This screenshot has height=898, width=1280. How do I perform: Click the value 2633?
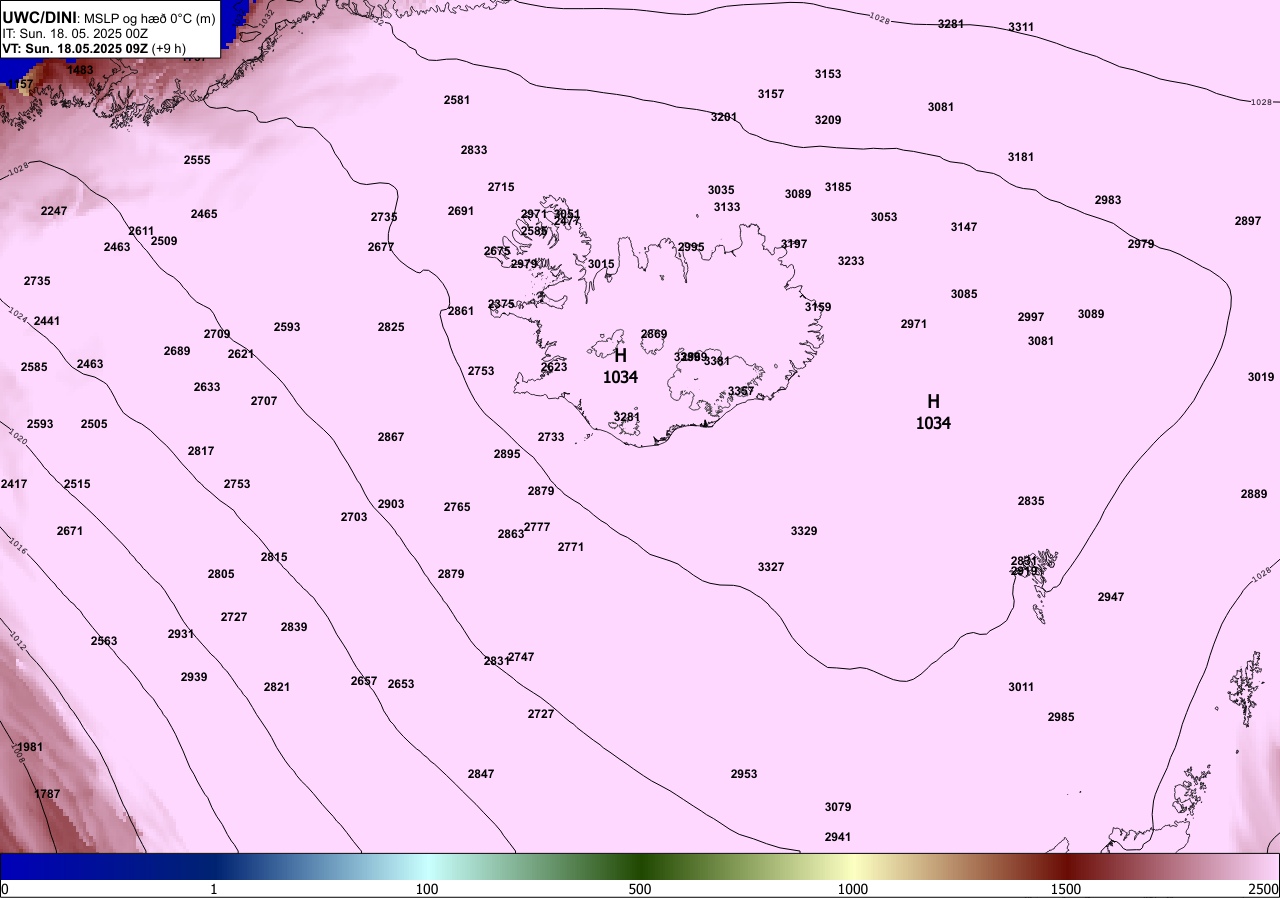[x=207, y=387]
